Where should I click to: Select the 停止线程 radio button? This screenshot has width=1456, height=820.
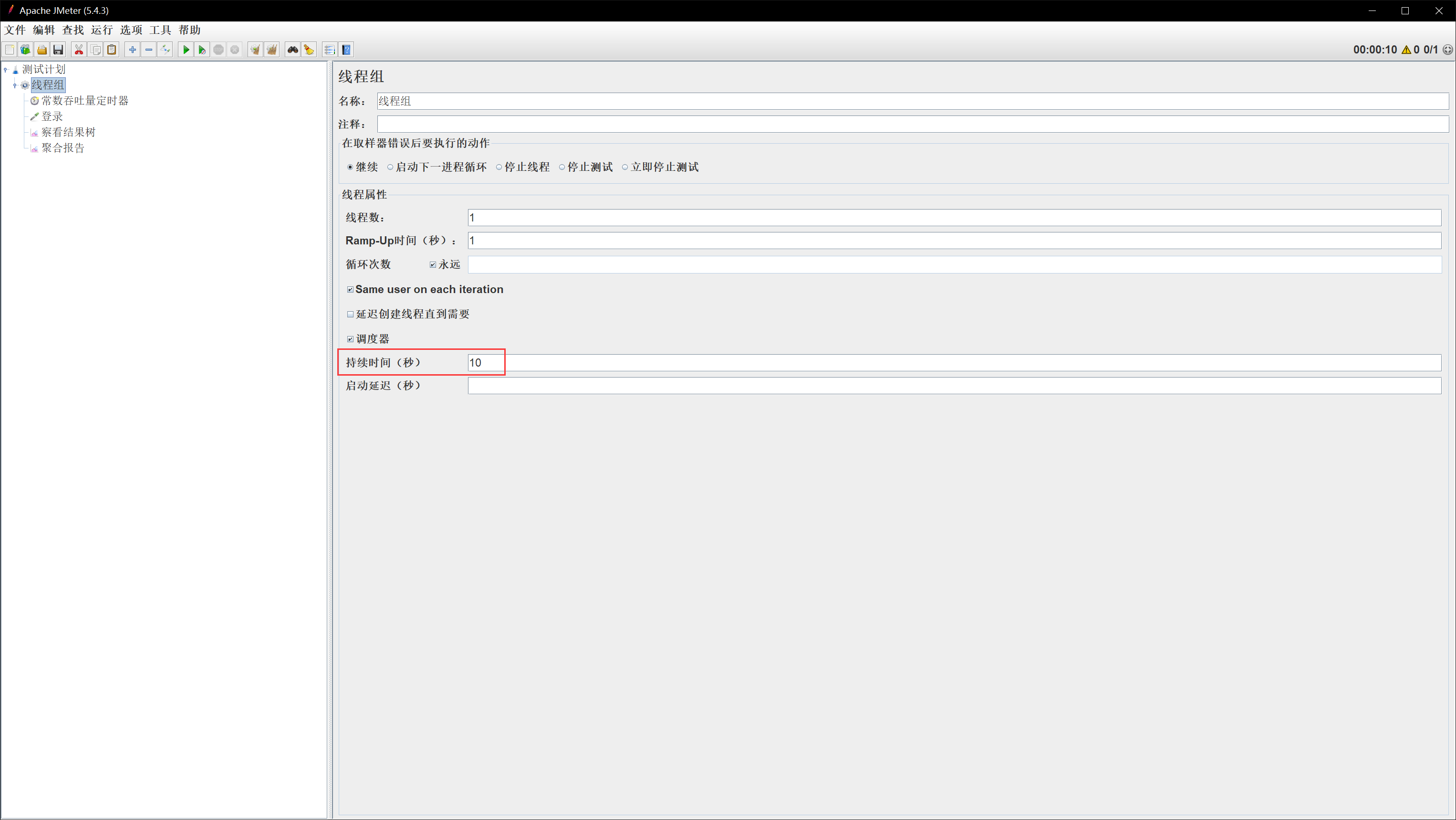(x=499, y=168)
